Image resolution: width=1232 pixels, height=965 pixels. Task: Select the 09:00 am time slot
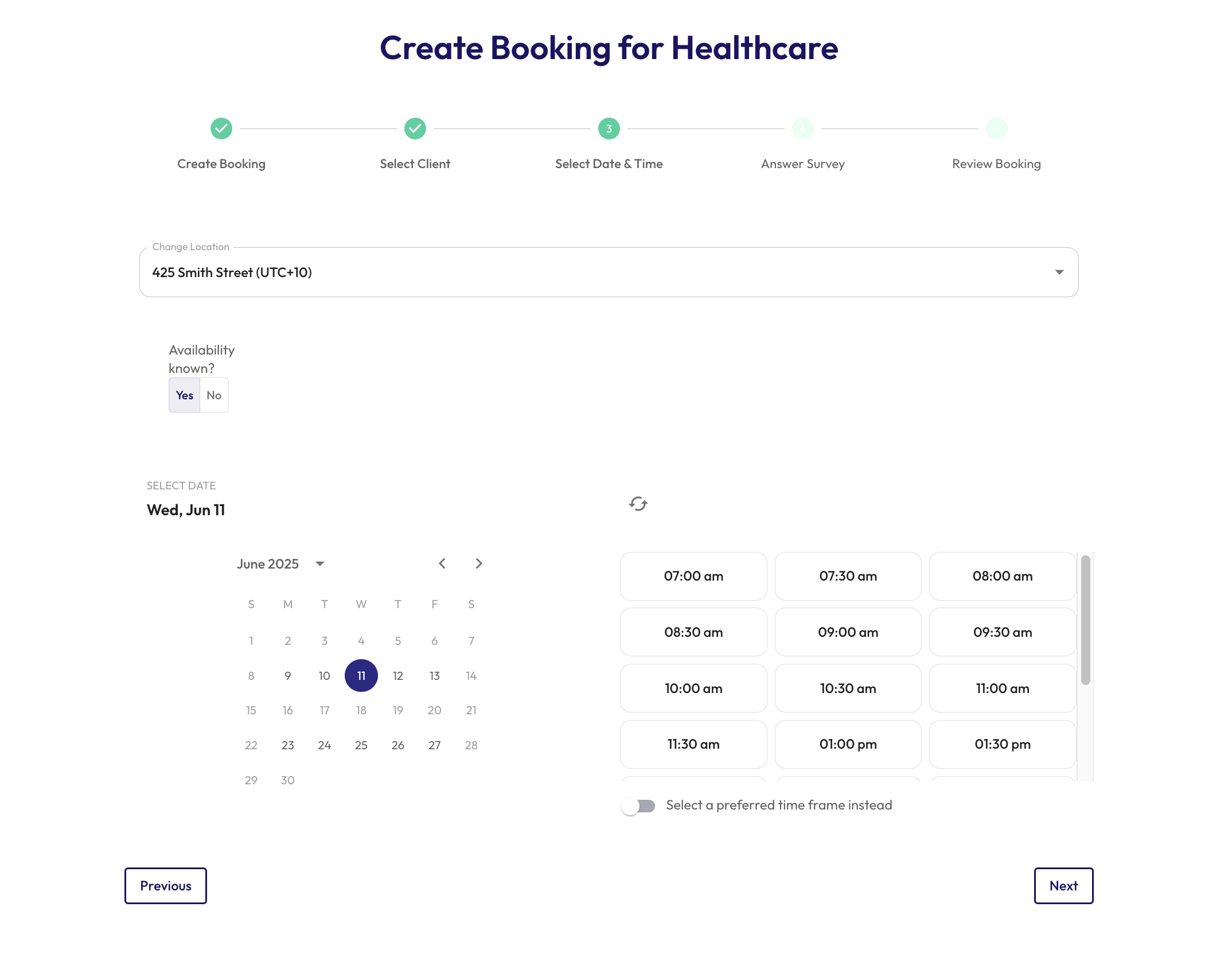click(x=848, y=632)
